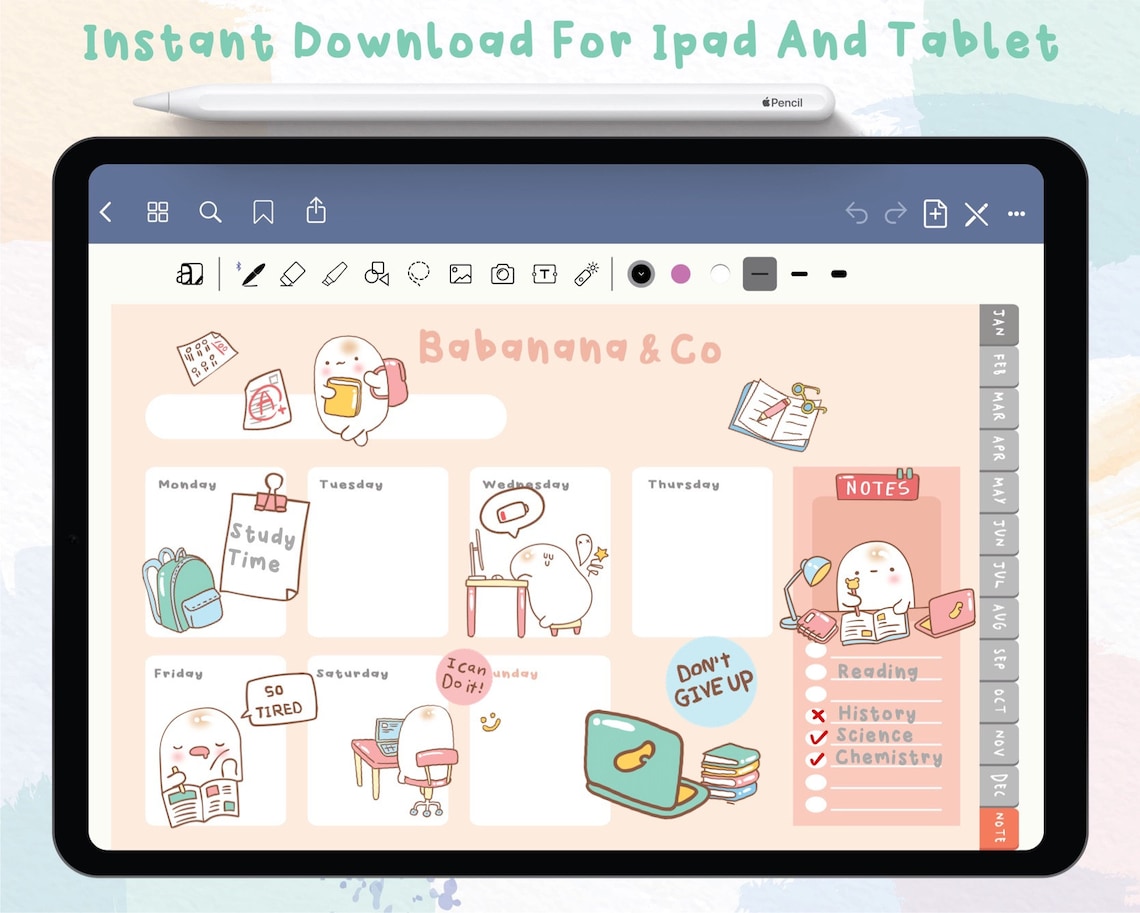The height and width of the screenshot is (913, 1140).
Task: Check the empty circle beside Reading
Action: [x=816, y=671]
